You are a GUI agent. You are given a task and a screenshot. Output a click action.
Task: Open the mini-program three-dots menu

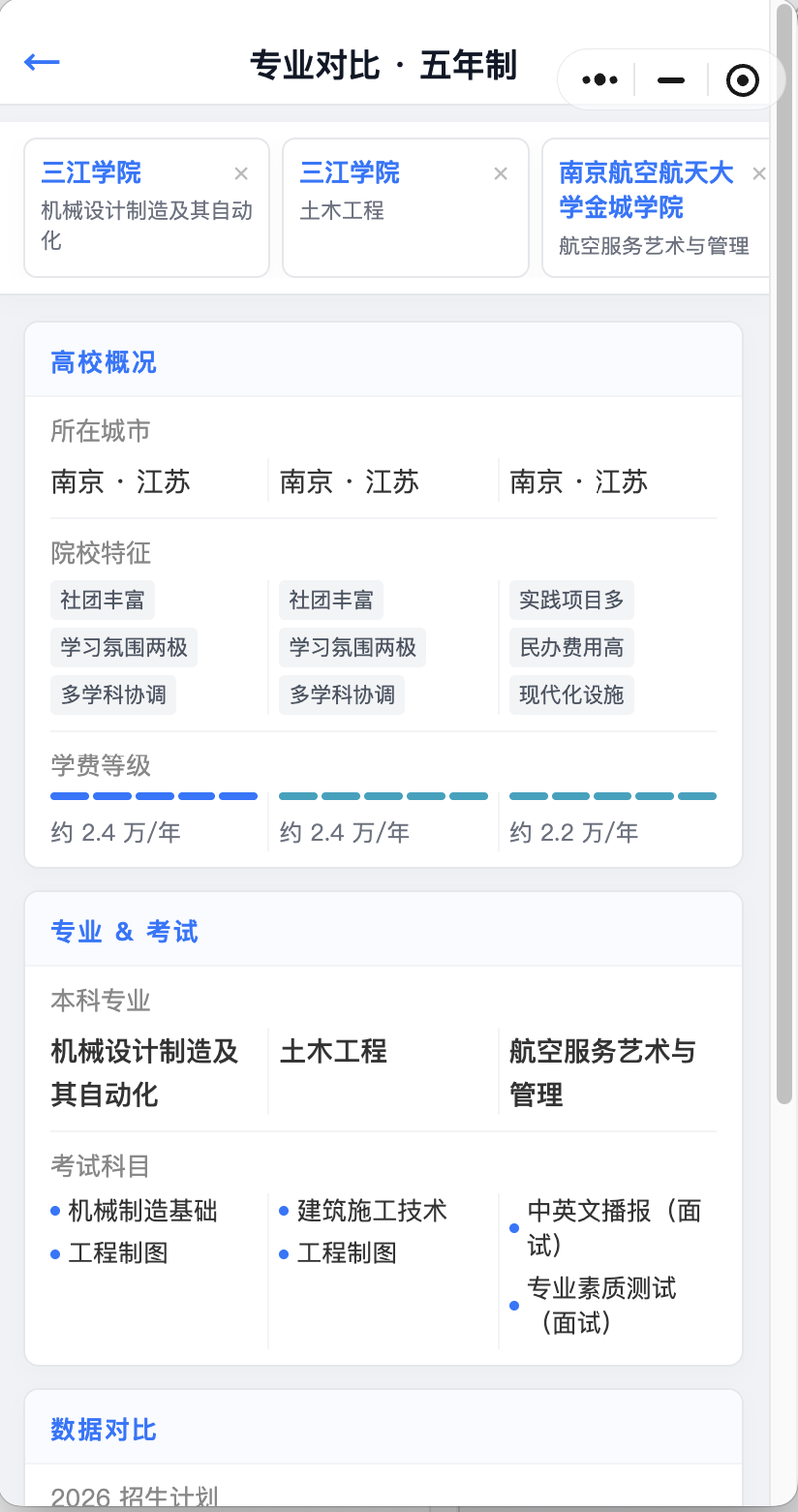(599, 80)
